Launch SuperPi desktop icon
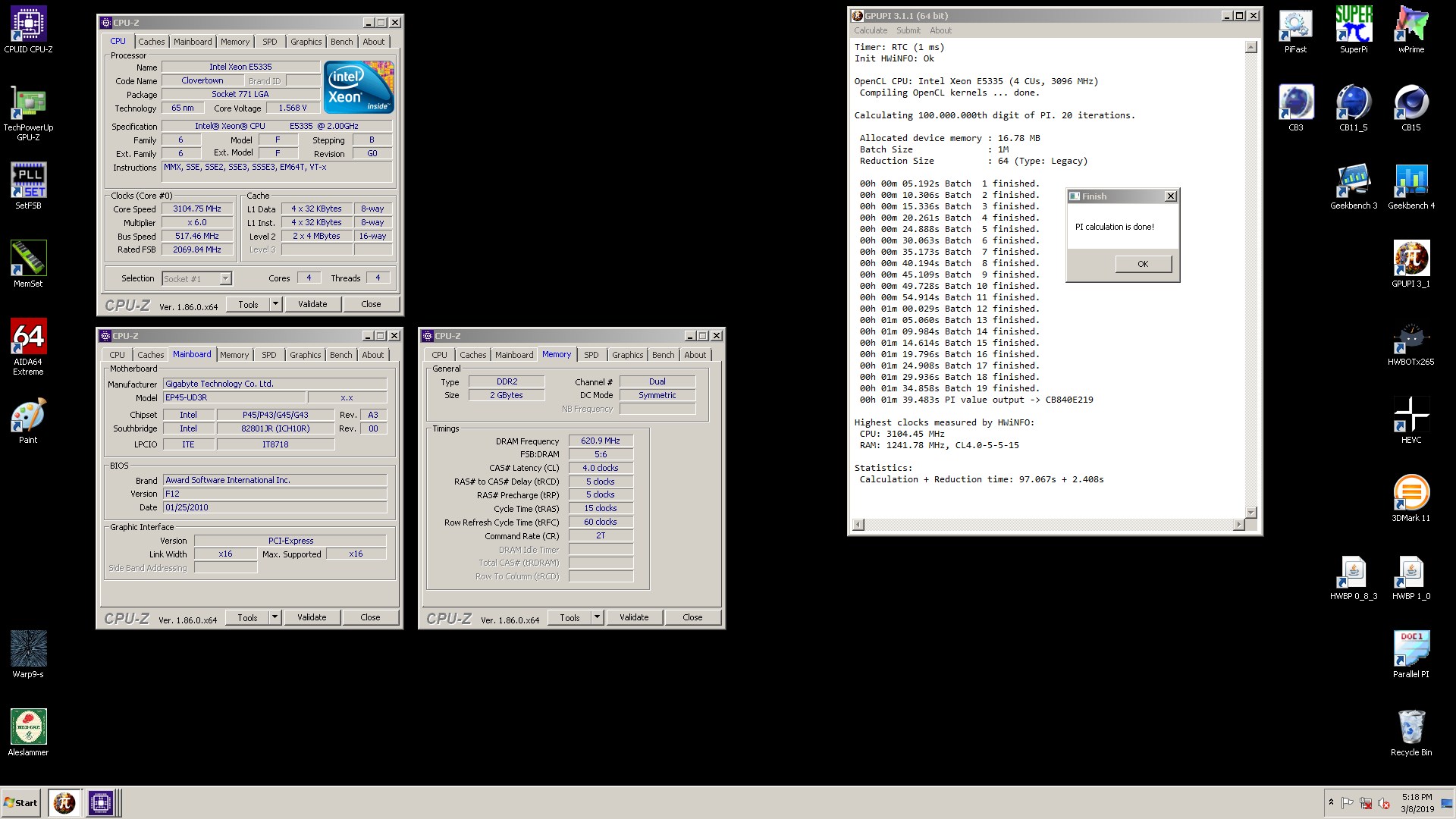 pyautogui.click(x=1354, y=30)
